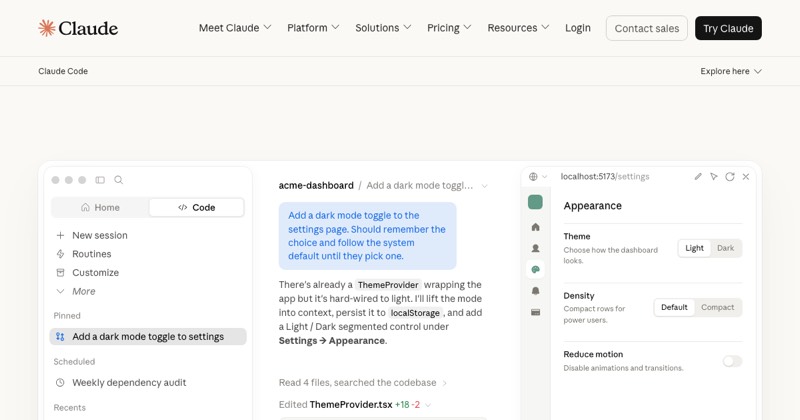The height and width of the screenshot is (420, 800).
Task: Select the cursor pointer icon in preview bar
Action: (714, 177)
